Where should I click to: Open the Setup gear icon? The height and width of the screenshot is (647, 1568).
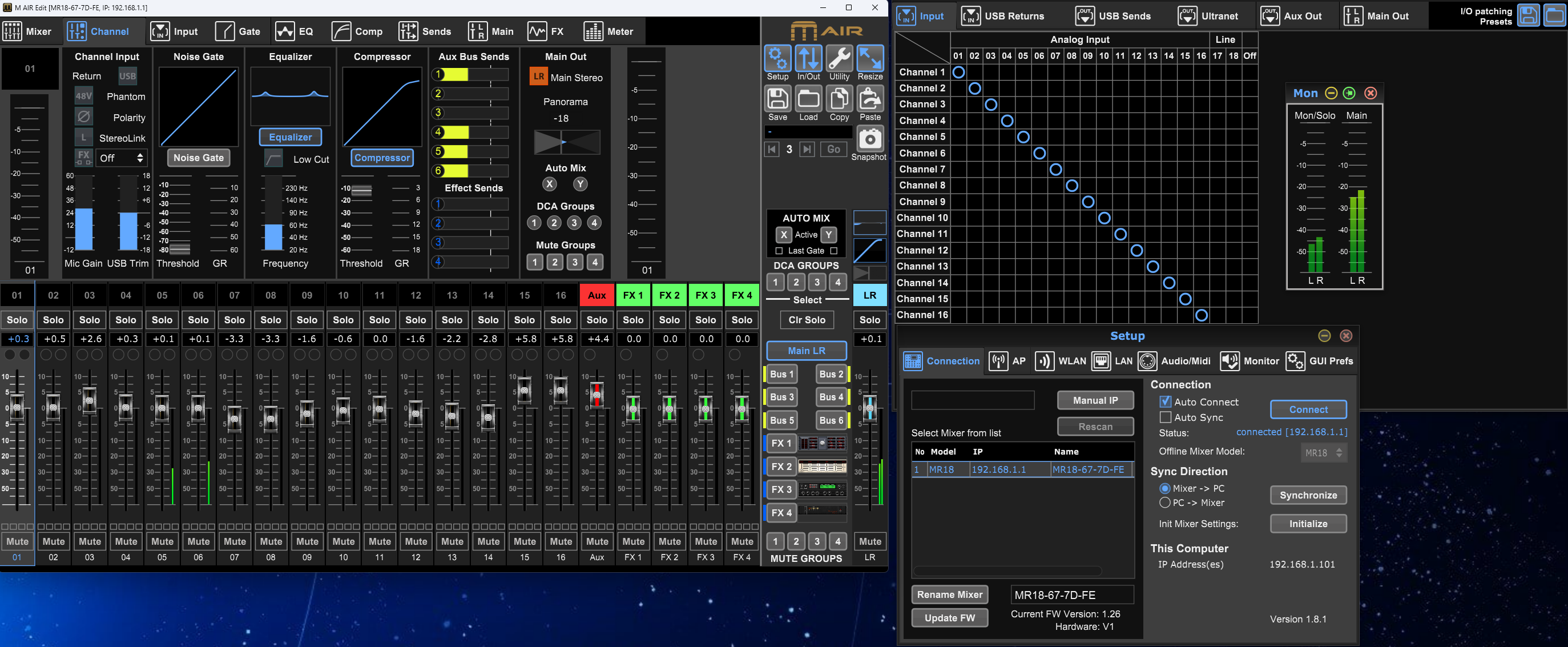(777, 58)
